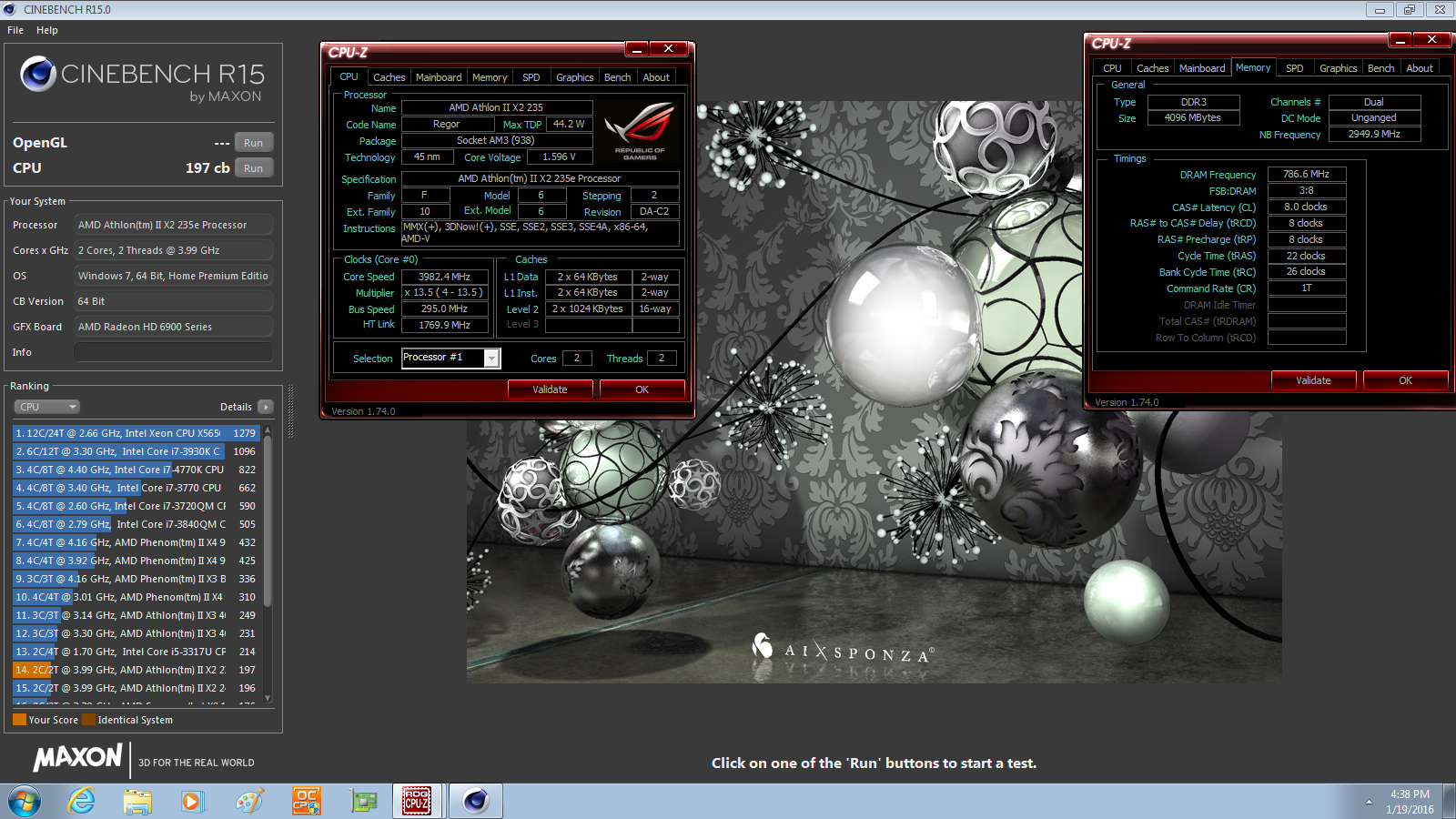Open About tab in left CPU-Z window

pyautogui.click(x=656, y=77)
